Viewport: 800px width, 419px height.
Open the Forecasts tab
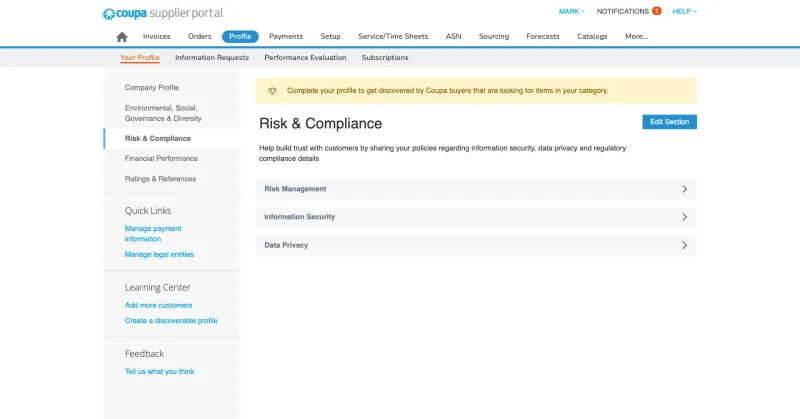[542, 36]
